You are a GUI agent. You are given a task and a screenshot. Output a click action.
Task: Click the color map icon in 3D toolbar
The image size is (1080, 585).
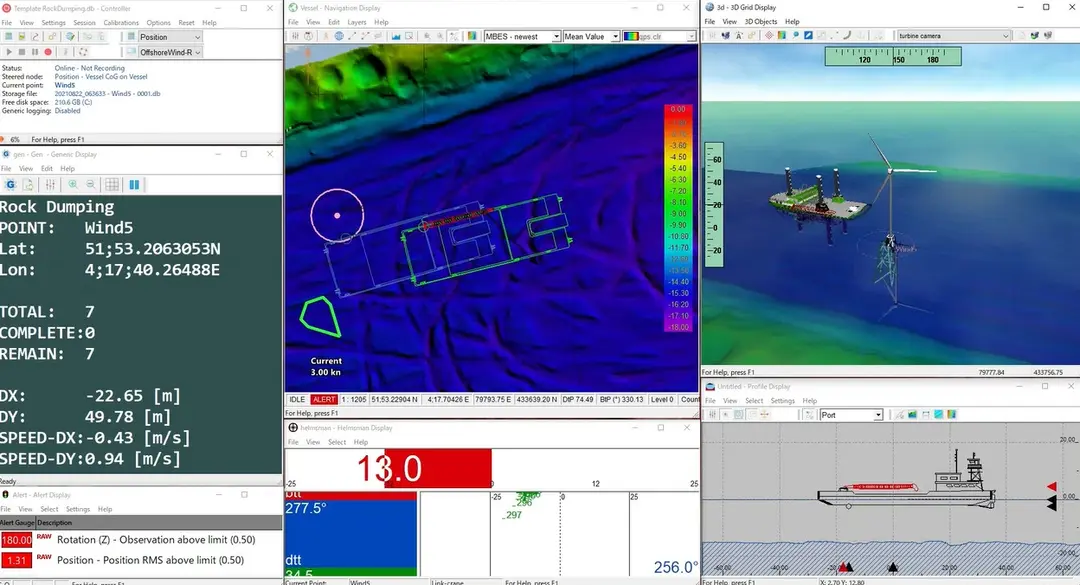pyautogui.click(x=782, y=35)
